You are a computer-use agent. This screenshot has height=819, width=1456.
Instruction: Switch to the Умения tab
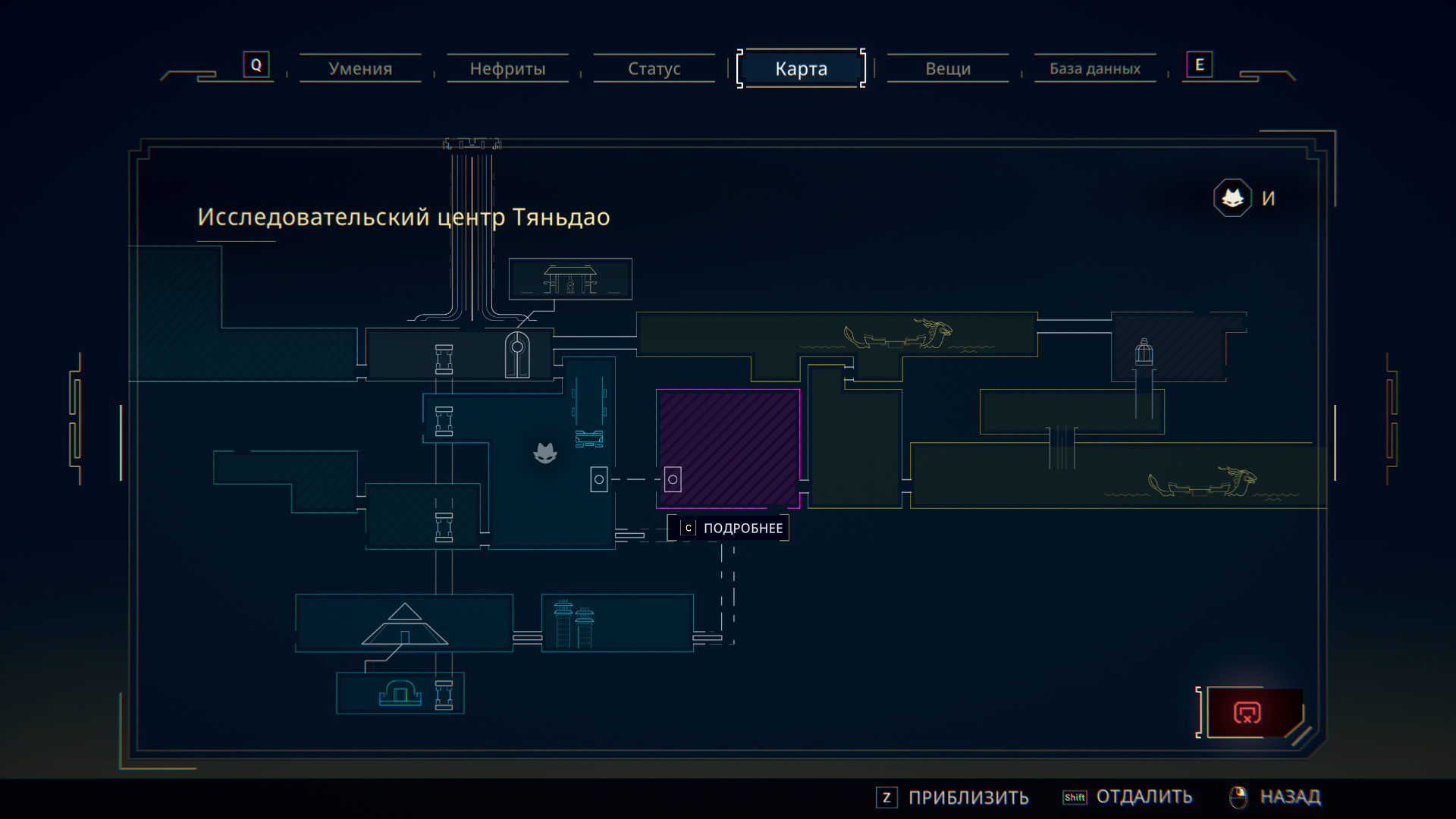[x=360, y=68]
